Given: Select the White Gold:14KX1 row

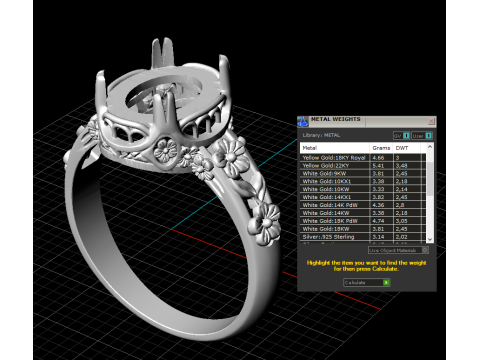Looking at the screenshot, I should pos(363,197).
